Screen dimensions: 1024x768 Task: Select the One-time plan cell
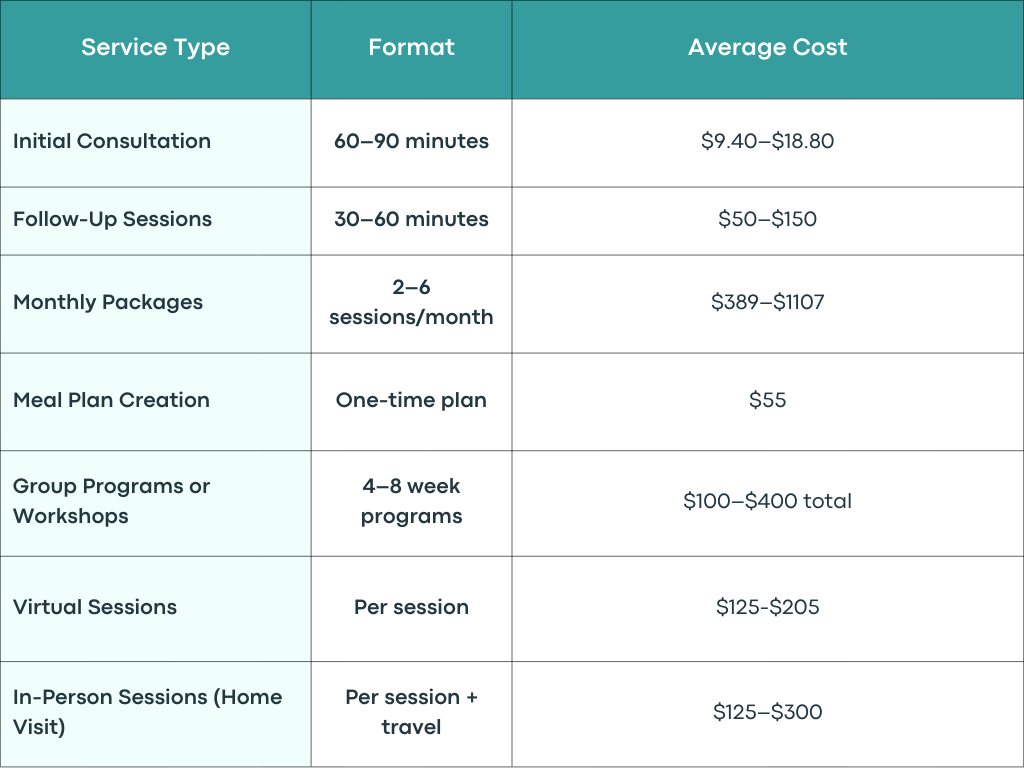click(411, 400)
